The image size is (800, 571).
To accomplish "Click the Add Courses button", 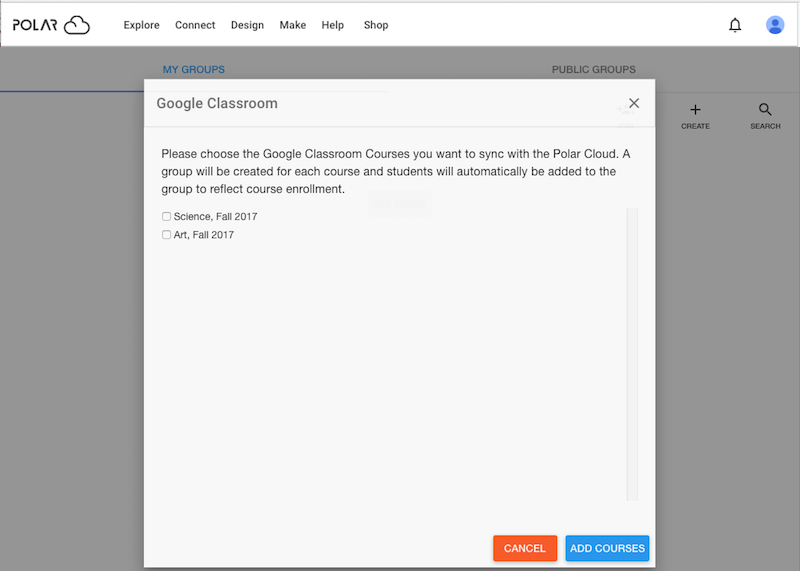I will tap(607, 548).
